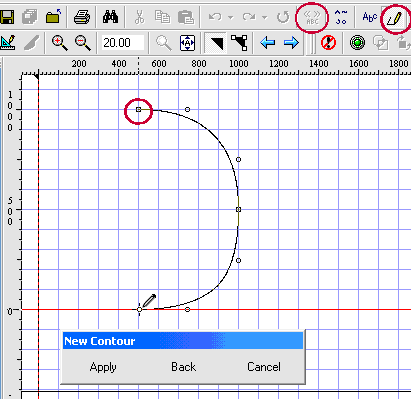
Task: Expand the Redo history dropdown arrow
Action: (x=264, y=17)
